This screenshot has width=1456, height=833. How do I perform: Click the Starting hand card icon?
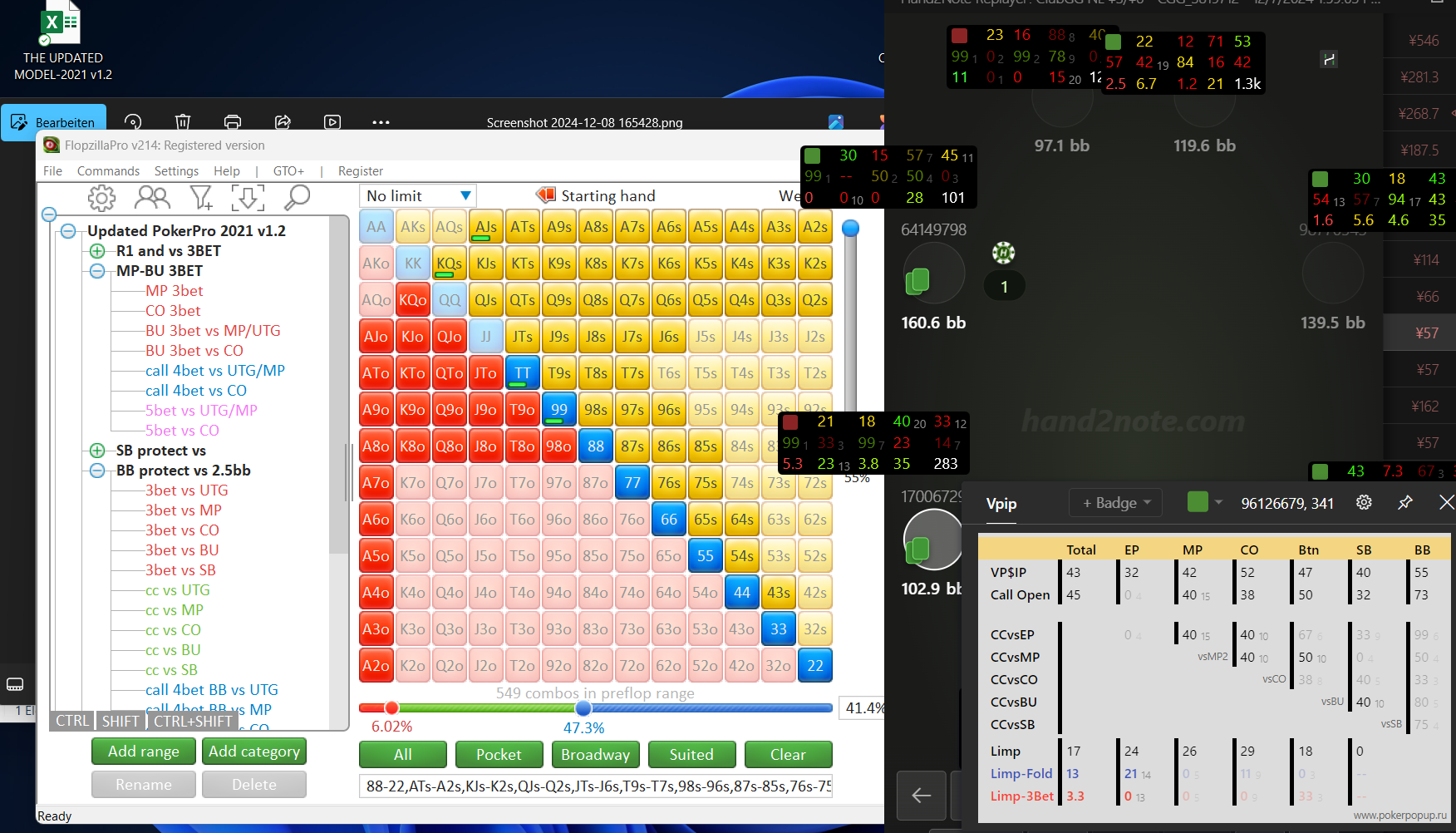pyautogui.click(x=546, y=195)
